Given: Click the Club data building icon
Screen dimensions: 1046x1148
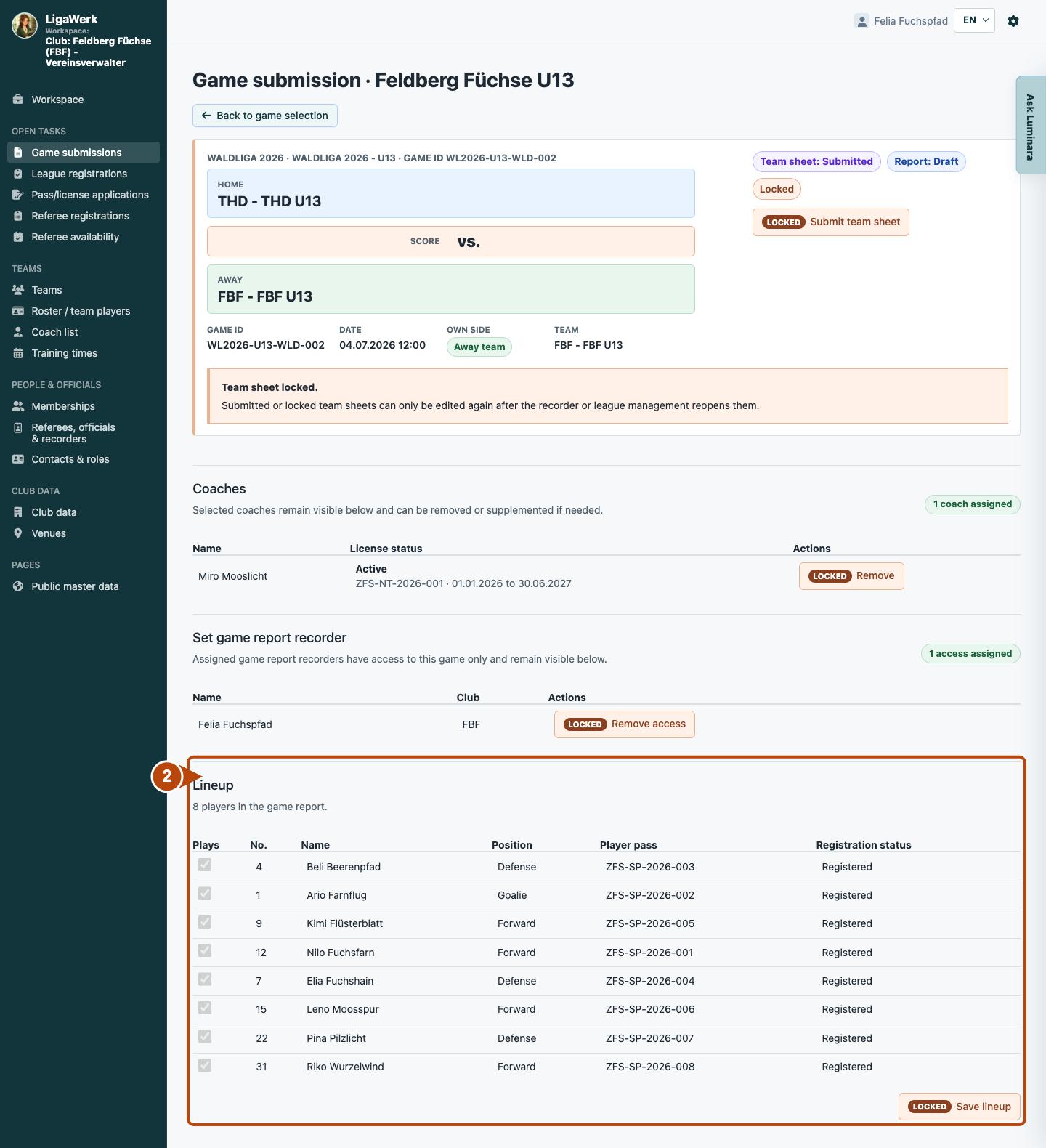Looking at the screenshot, I should [x=18, y=512].
